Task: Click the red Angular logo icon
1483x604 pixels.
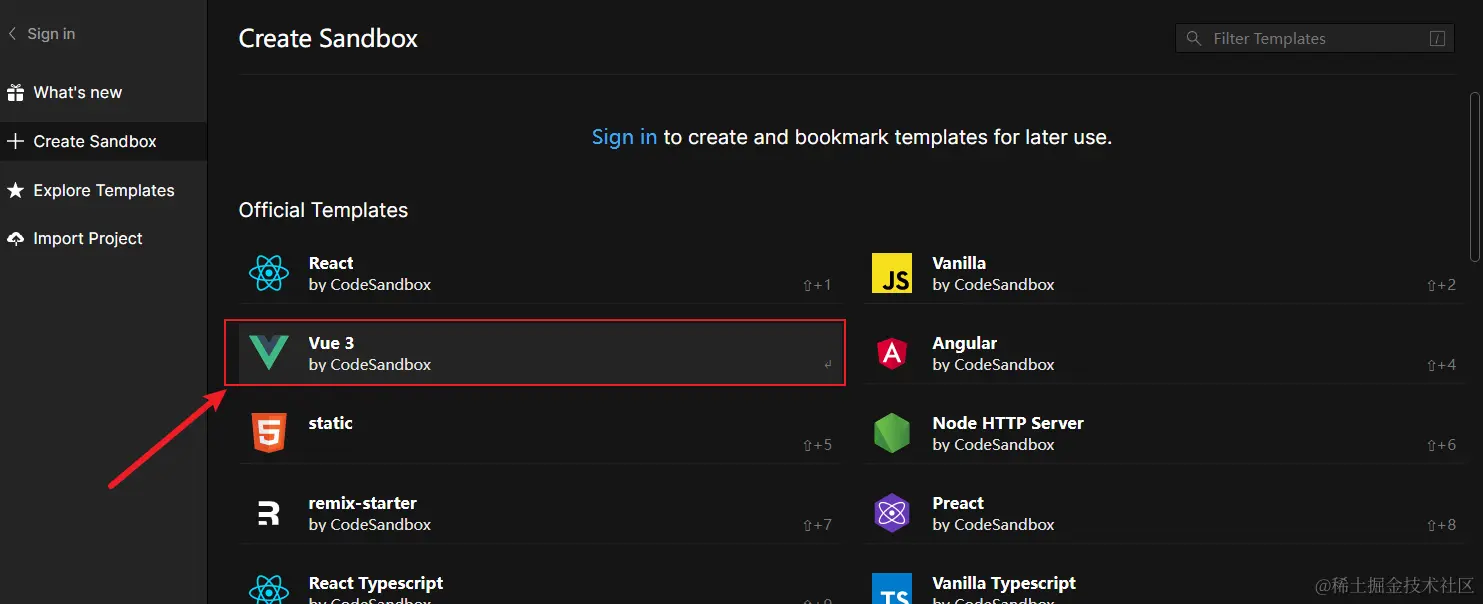Action: pos(892,353)
